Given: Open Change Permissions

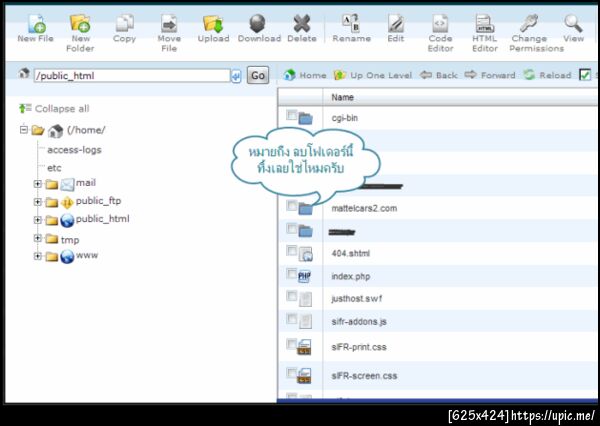Looking at the screenshot, I should tap(529, 23).
